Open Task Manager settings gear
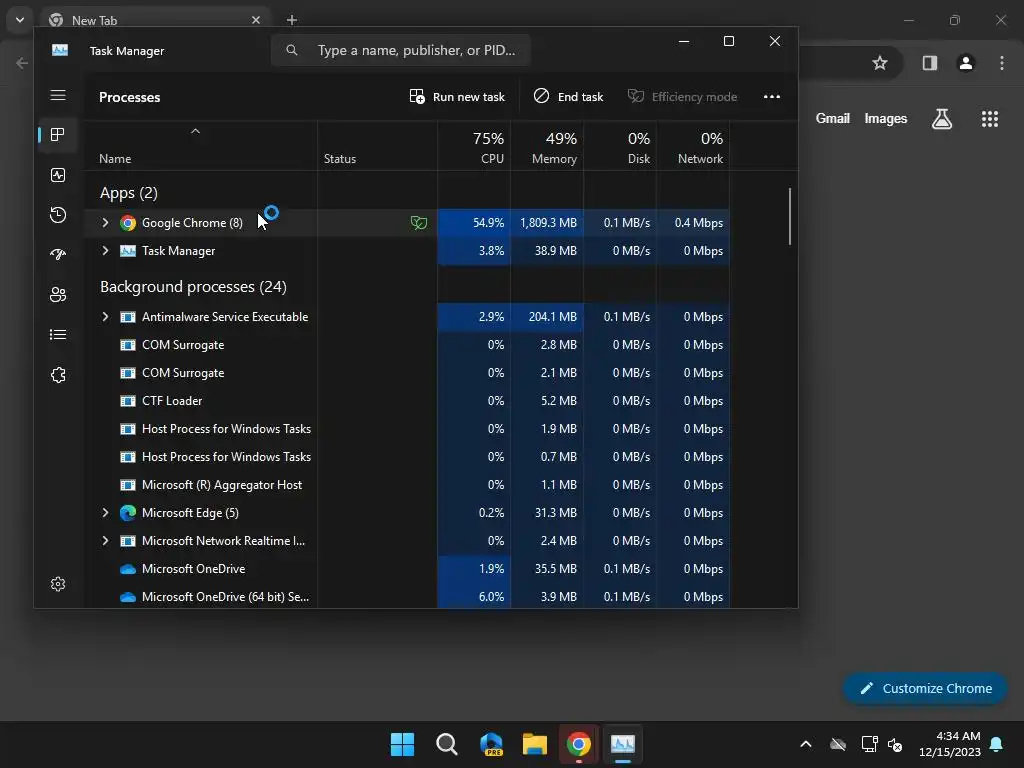This screenshot has height=768, width=1024. click(x=58, y=584)
